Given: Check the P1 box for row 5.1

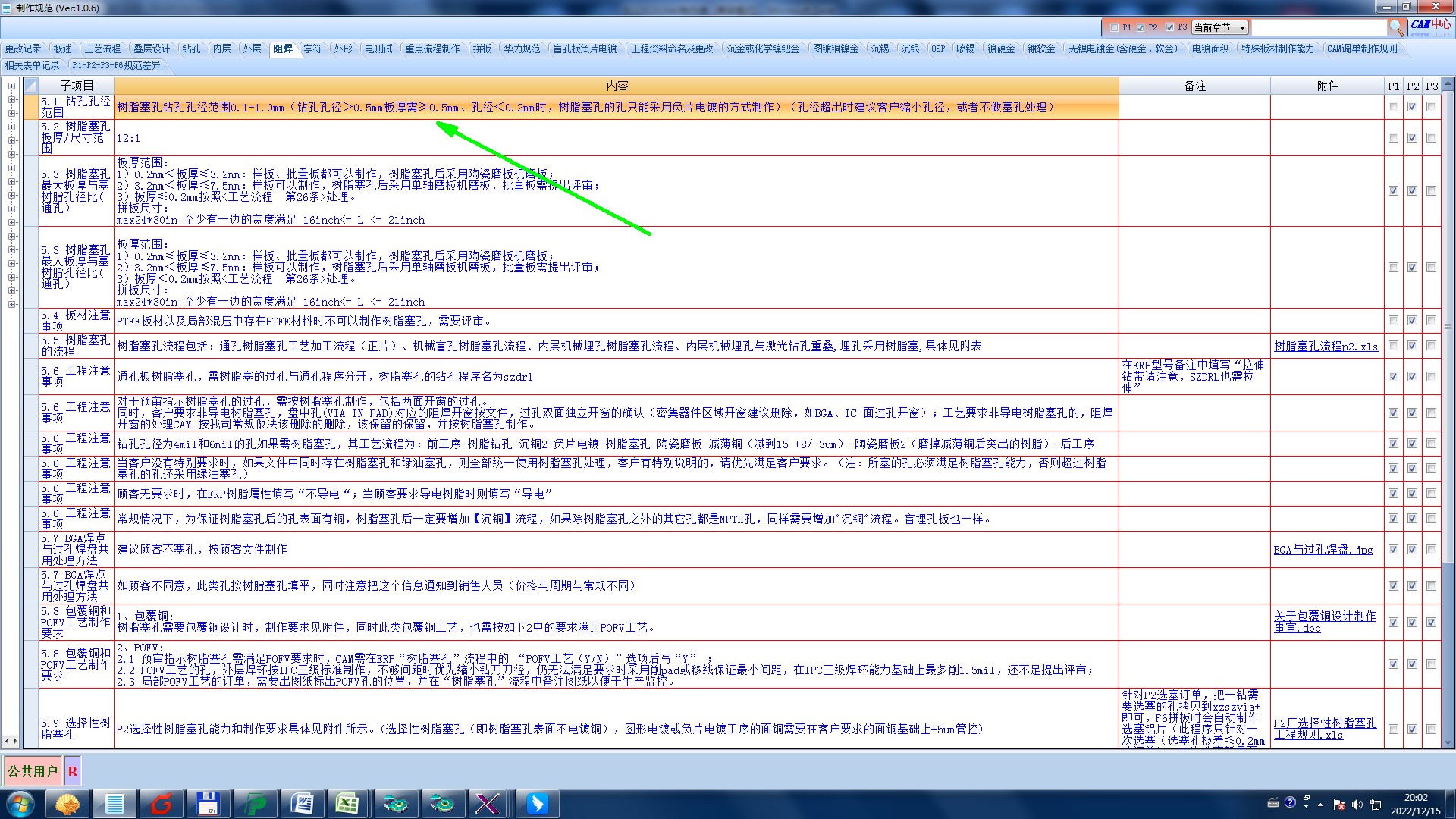Looking at the screenshot, I should coord(1393,107).
